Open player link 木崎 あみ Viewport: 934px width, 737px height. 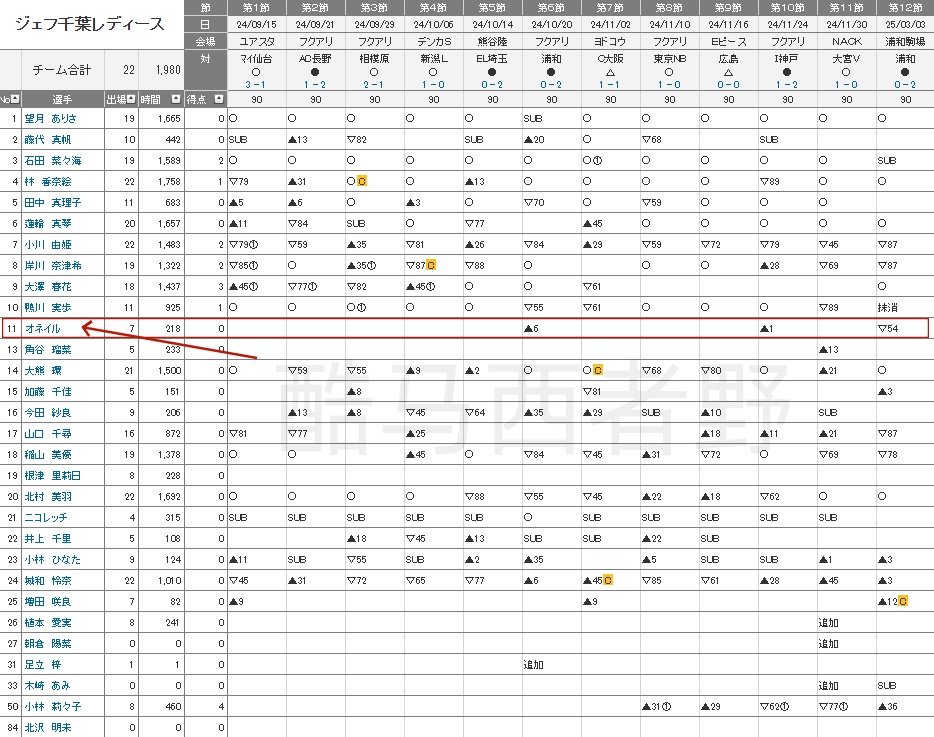click(x=47, y=685)
